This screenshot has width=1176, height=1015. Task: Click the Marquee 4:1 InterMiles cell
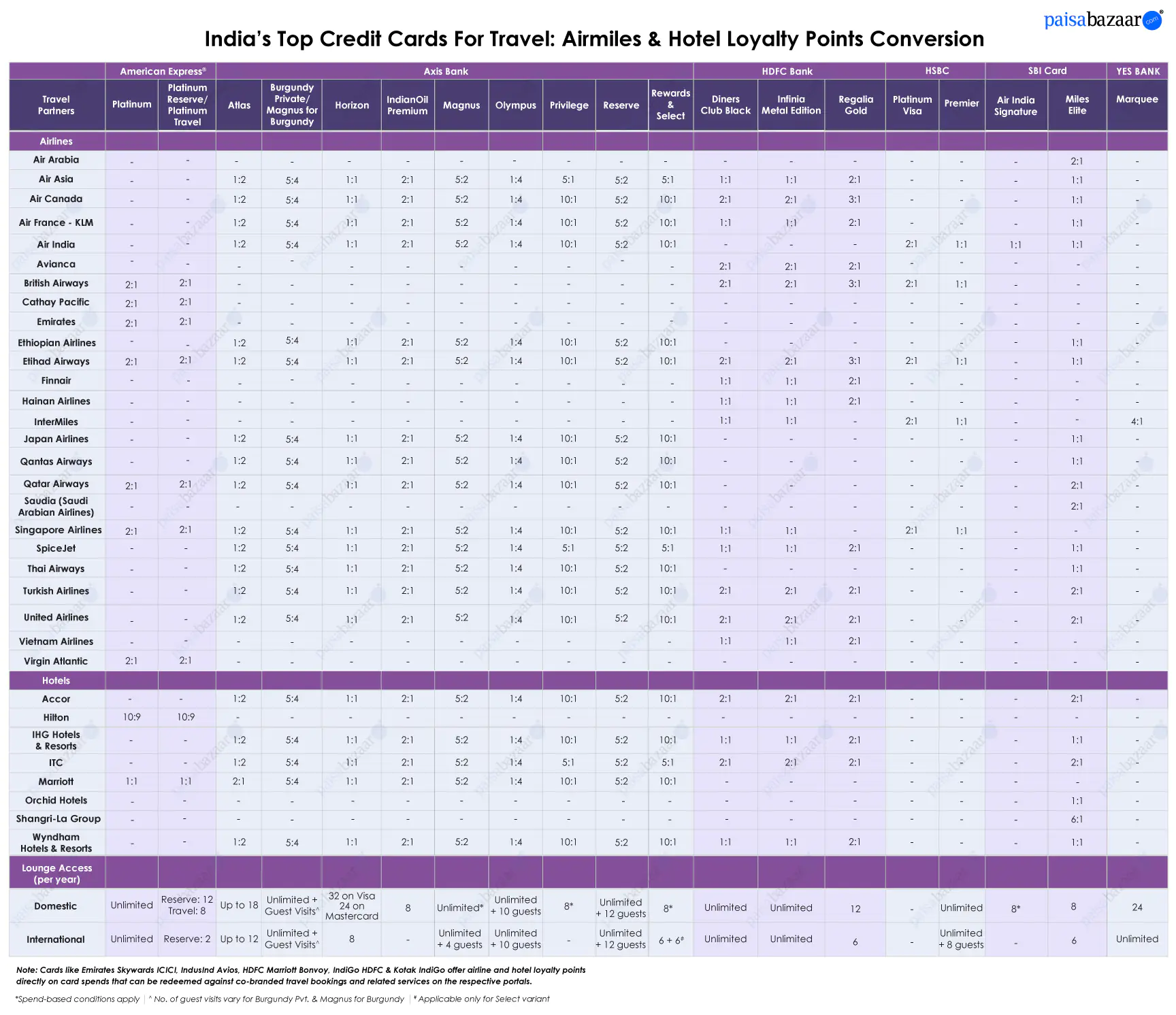(1137, 421)
